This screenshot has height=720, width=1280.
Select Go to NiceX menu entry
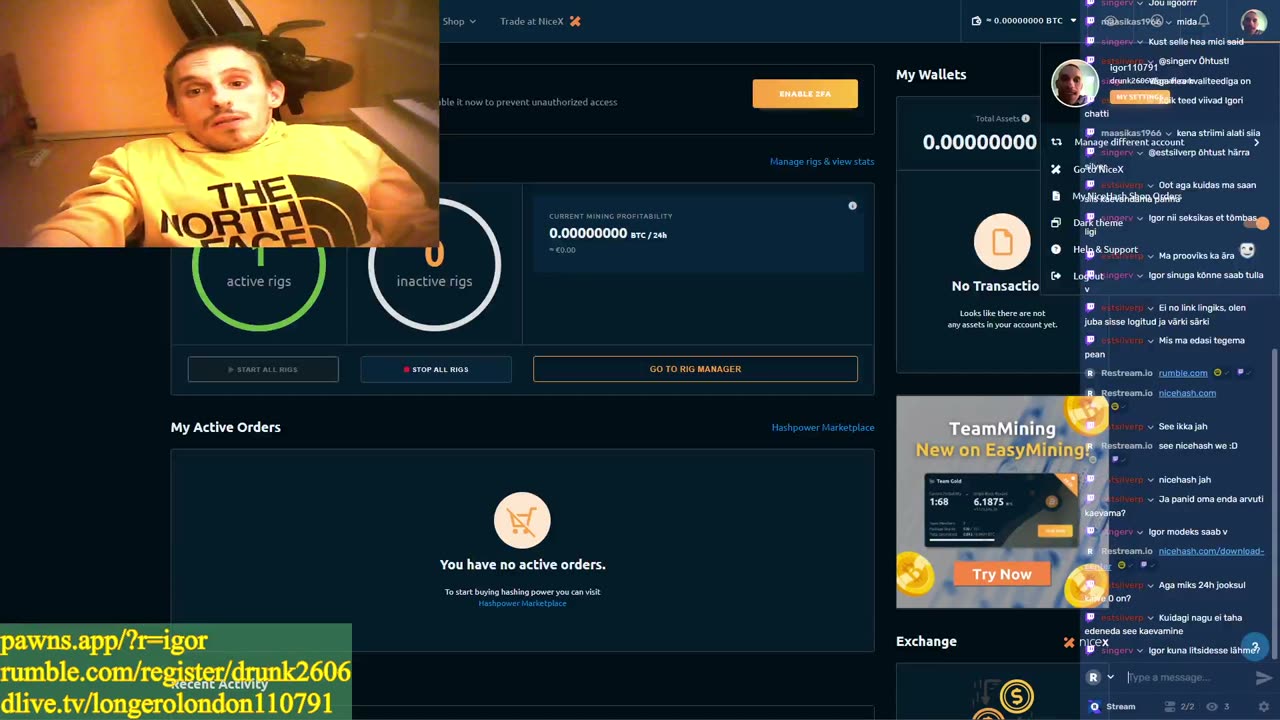[x=1098, y=169]
